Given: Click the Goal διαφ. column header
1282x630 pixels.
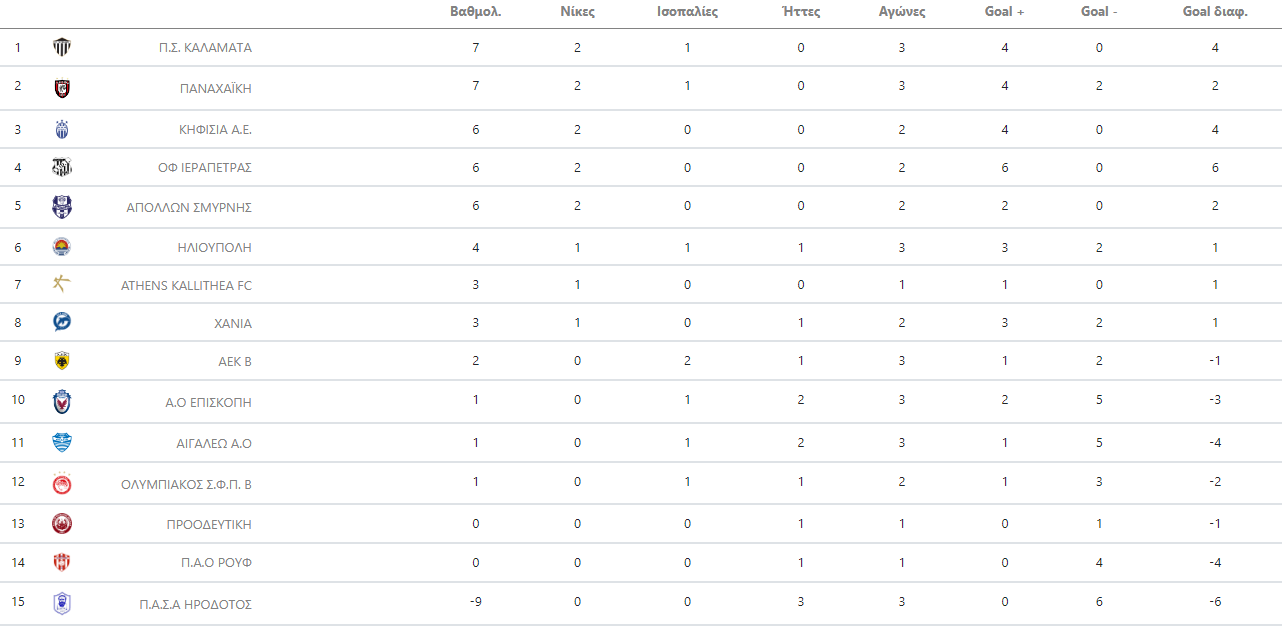Looking at the screenshot, I should coord(1215,13).
